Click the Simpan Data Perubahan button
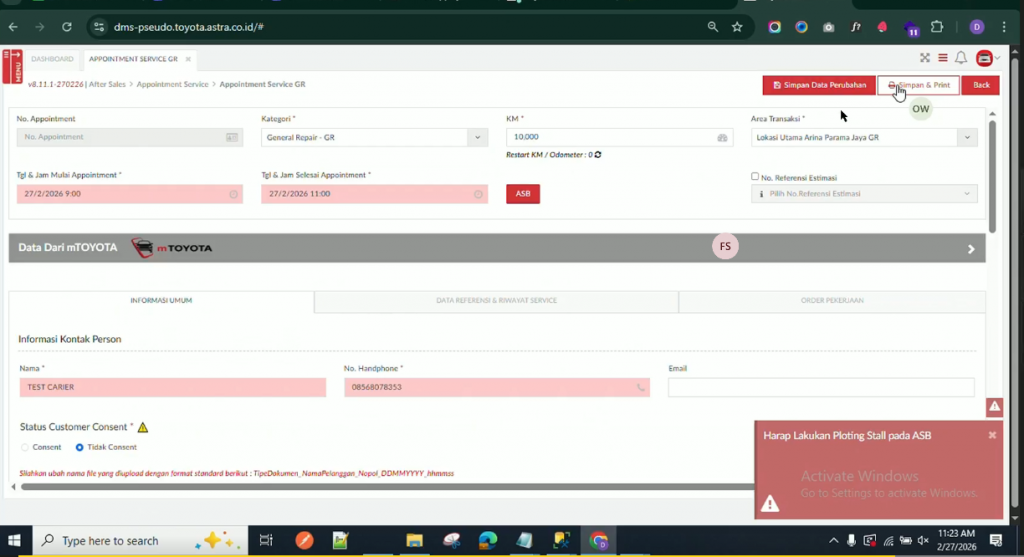The image size is (1024, 557). point(819,85)
